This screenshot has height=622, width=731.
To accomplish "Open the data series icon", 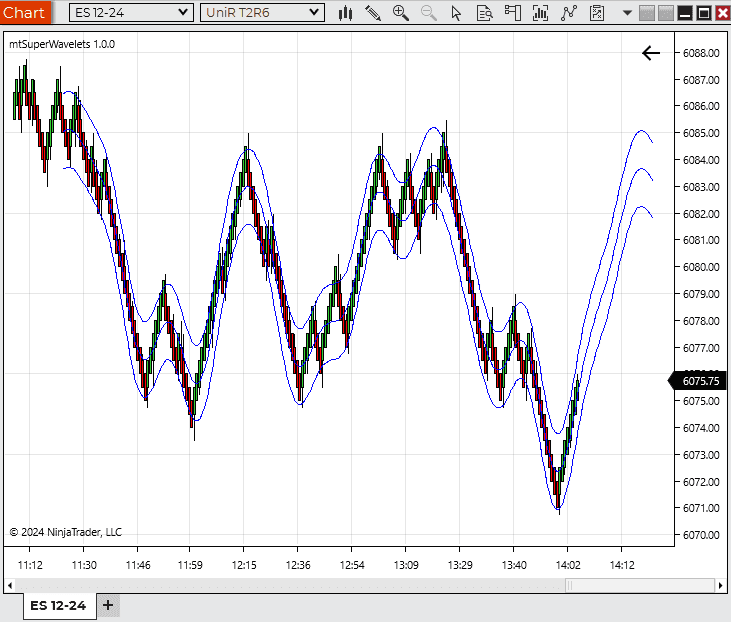I will pyautogui.click(x=513, y=13).
